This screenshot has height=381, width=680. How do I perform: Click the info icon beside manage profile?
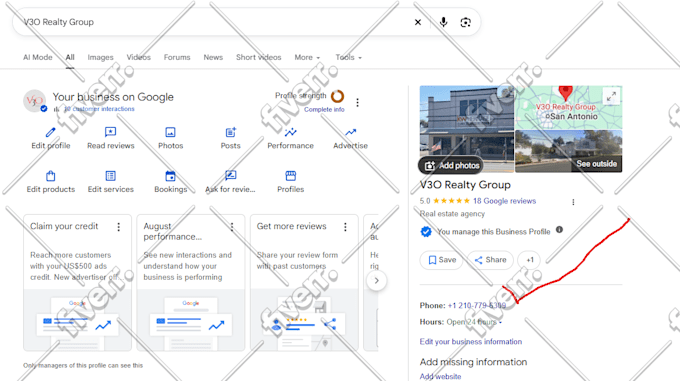pyautogui.click(x=559, y=230)
